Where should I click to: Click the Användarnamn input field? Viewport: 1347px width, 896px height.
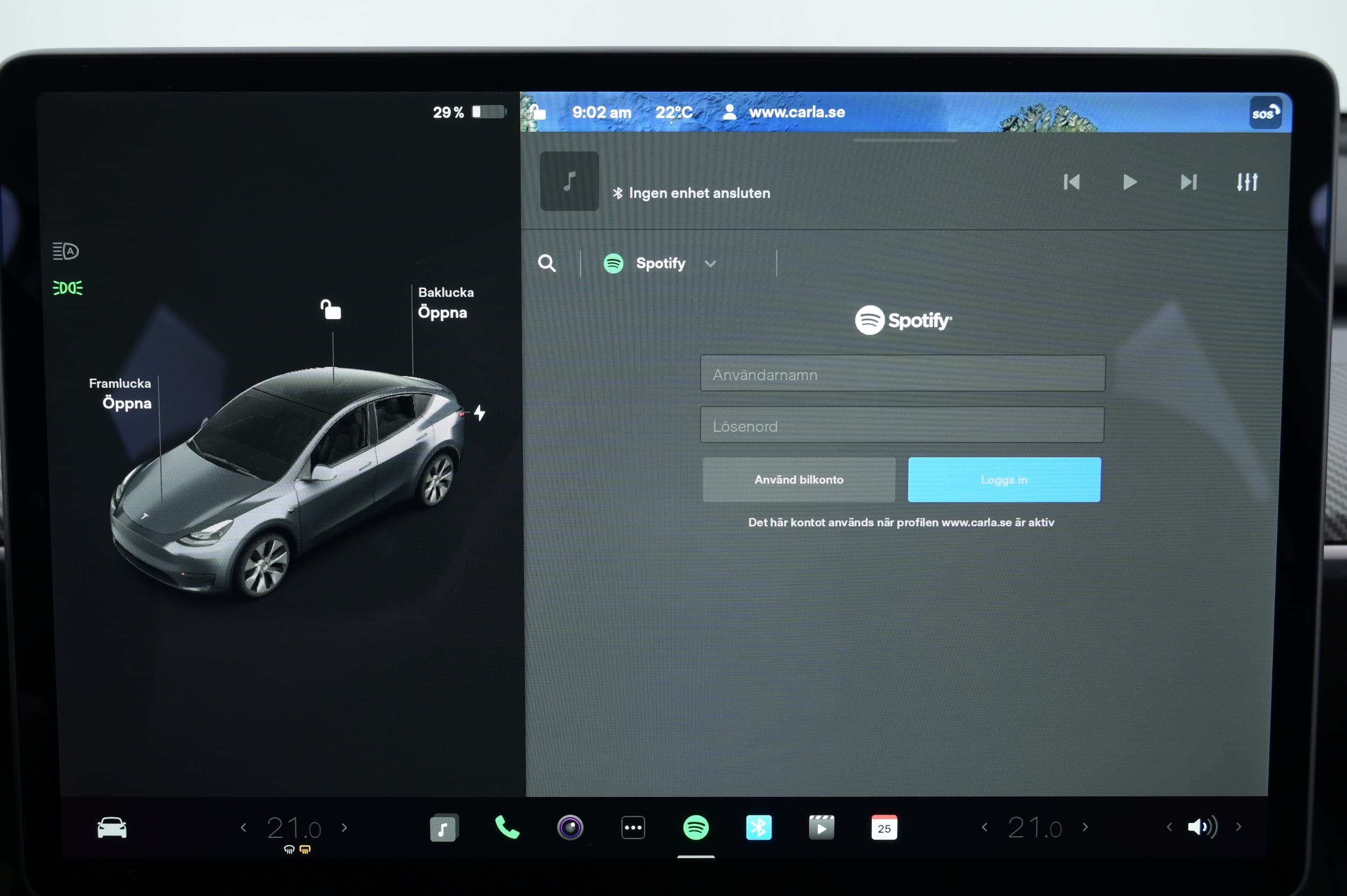tap(902, 374)
